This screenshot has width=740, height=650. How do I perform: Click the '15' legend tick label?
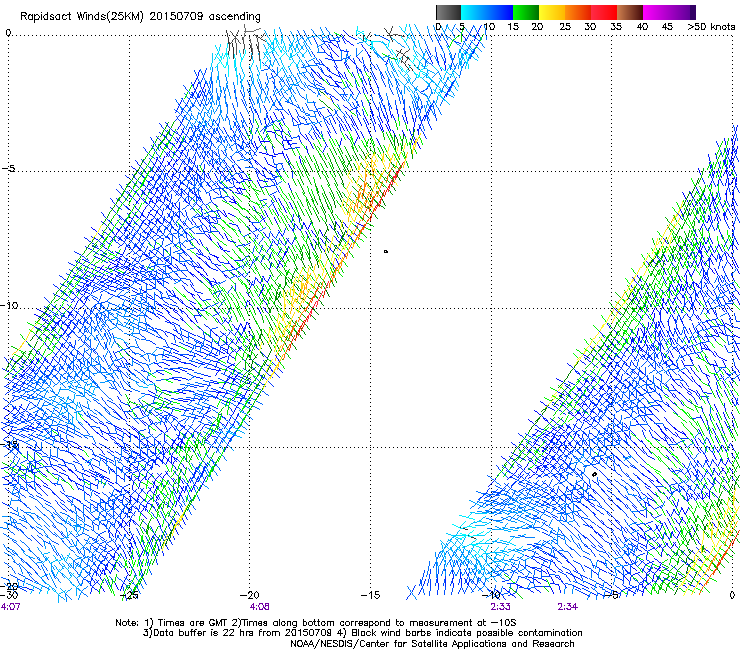pyautogui.click(x=513, y=27)
